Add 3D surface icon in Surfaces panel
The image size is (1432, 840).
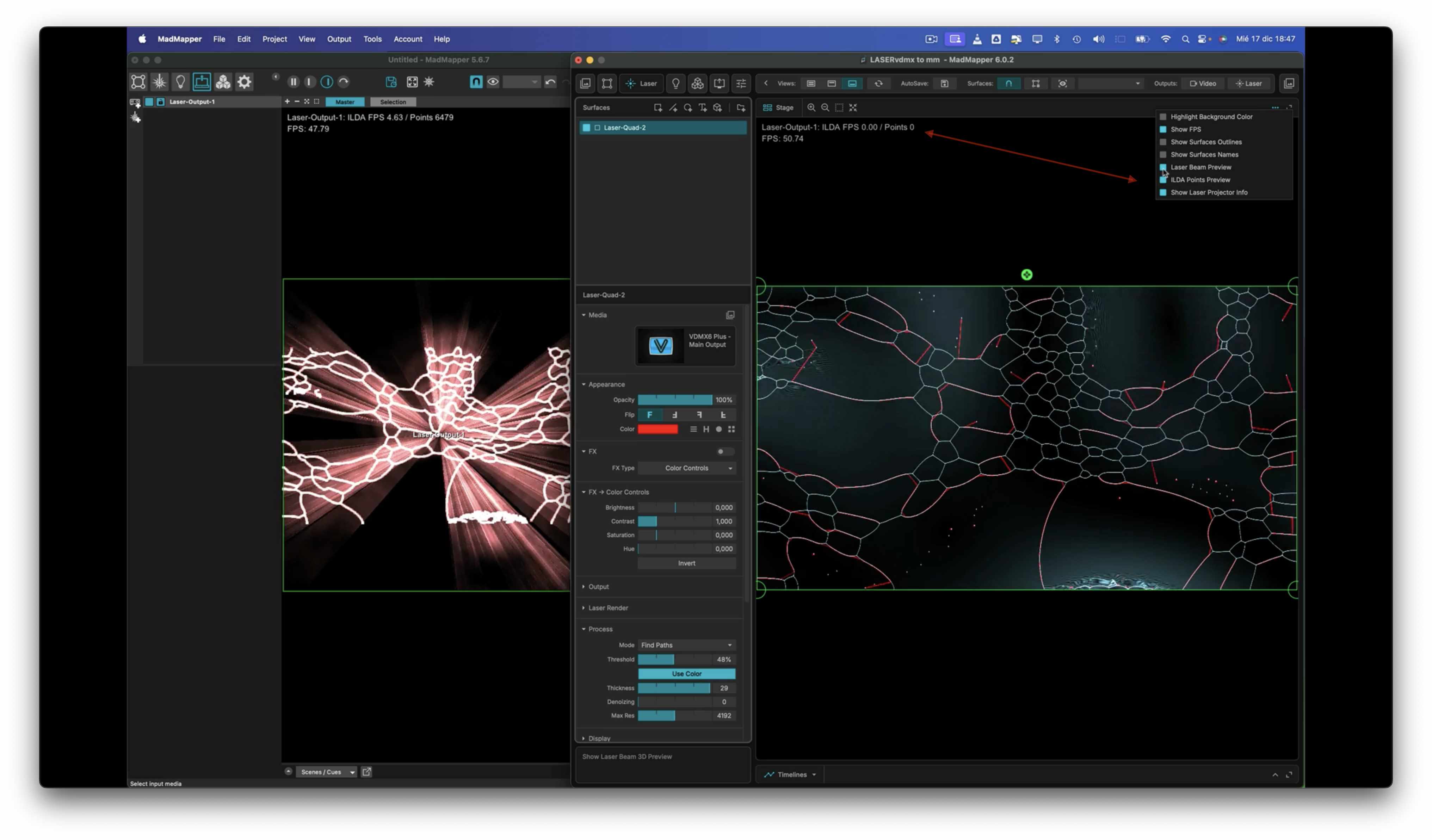pos(718,107)
